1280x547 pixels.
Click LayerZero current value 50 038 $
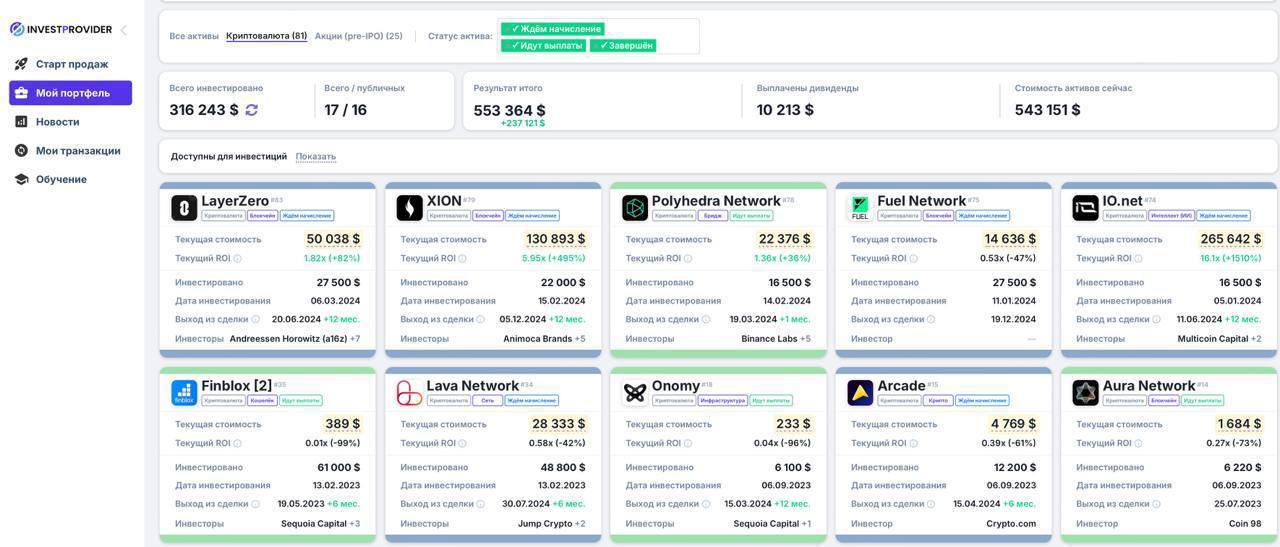(x=333, y=239)
